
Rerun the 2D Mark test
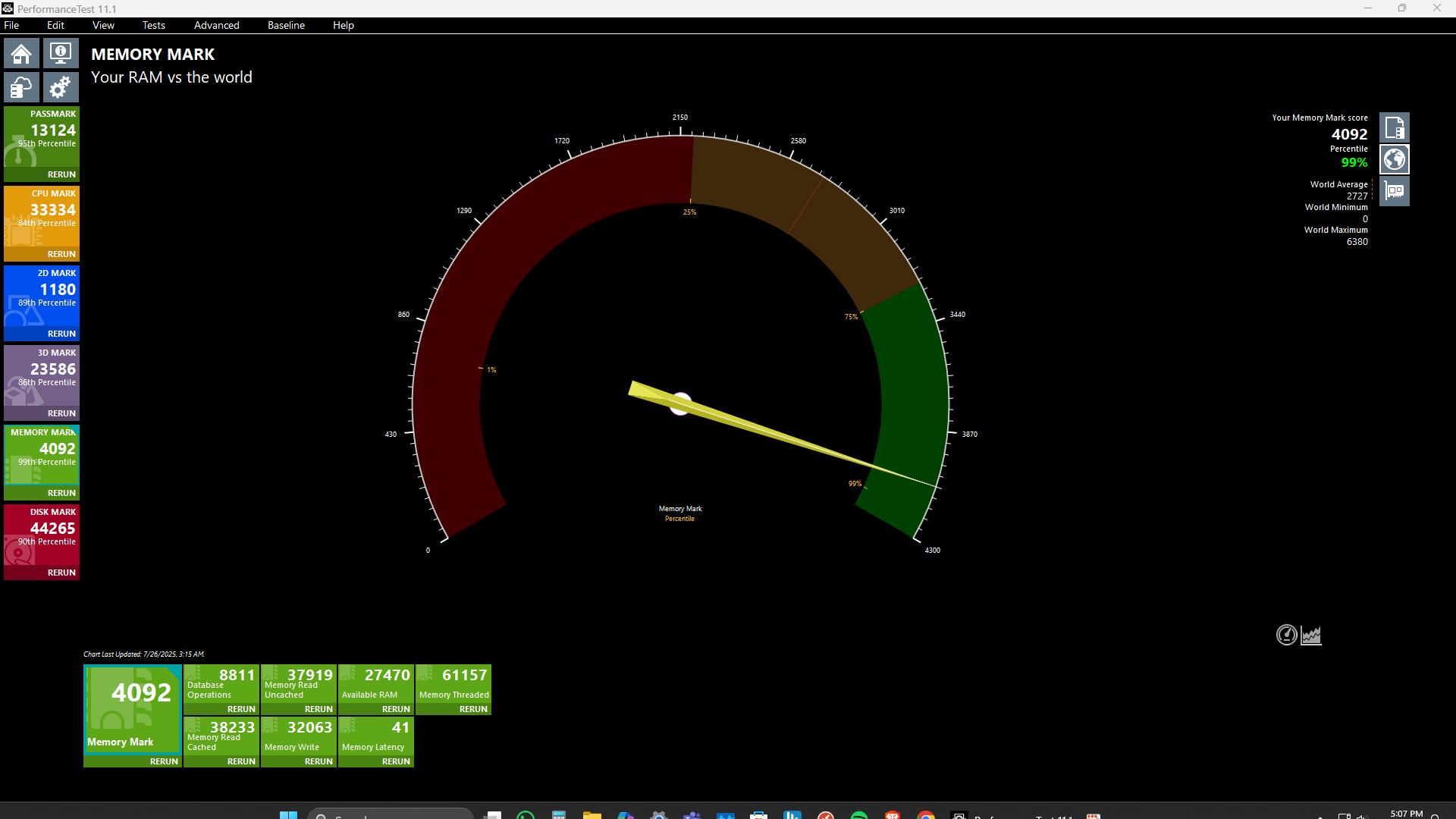61,334
